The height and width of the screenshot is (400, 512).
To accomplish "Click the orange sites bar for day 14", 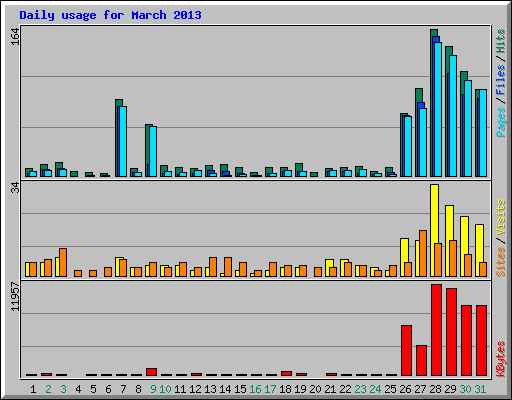I will click(x=228, y=267).
